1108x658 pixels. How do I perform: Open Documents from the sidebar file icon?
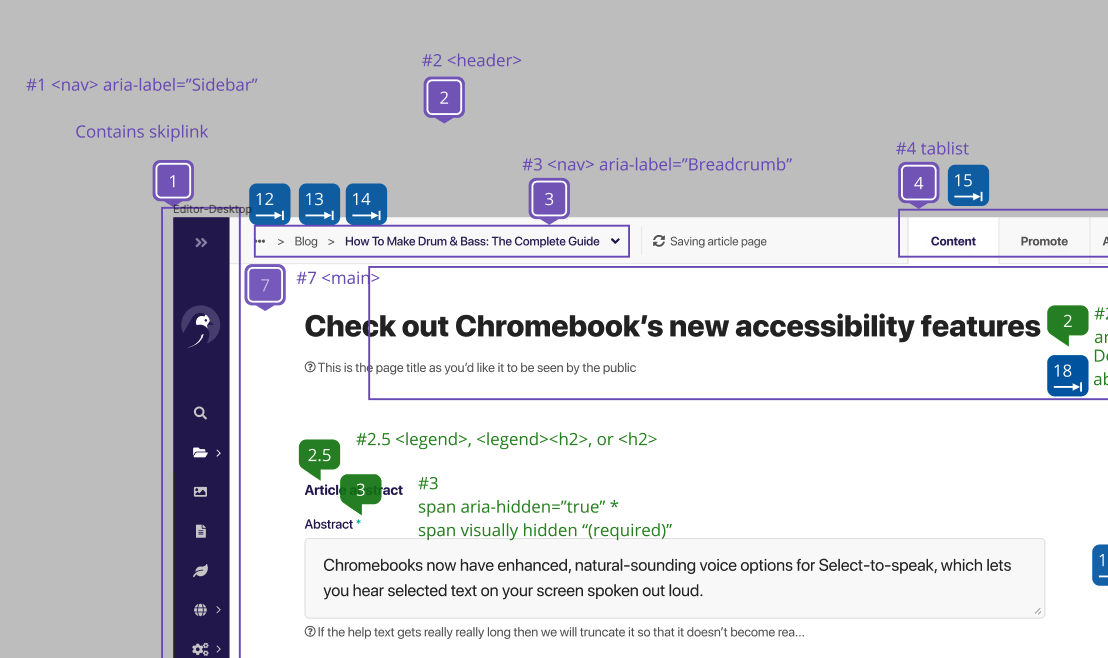(201, 531)
